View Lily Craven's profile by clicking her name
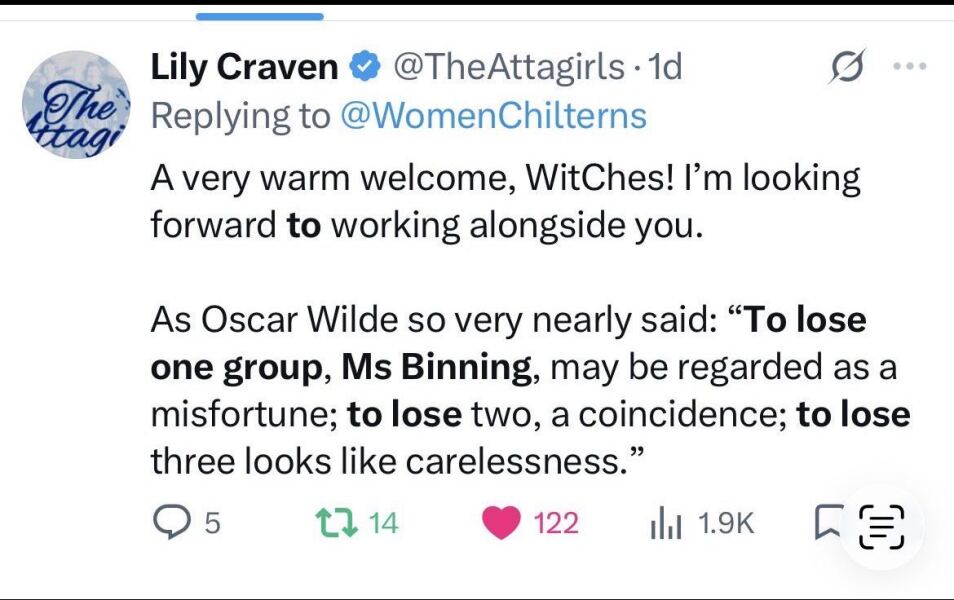 (243, 65)
